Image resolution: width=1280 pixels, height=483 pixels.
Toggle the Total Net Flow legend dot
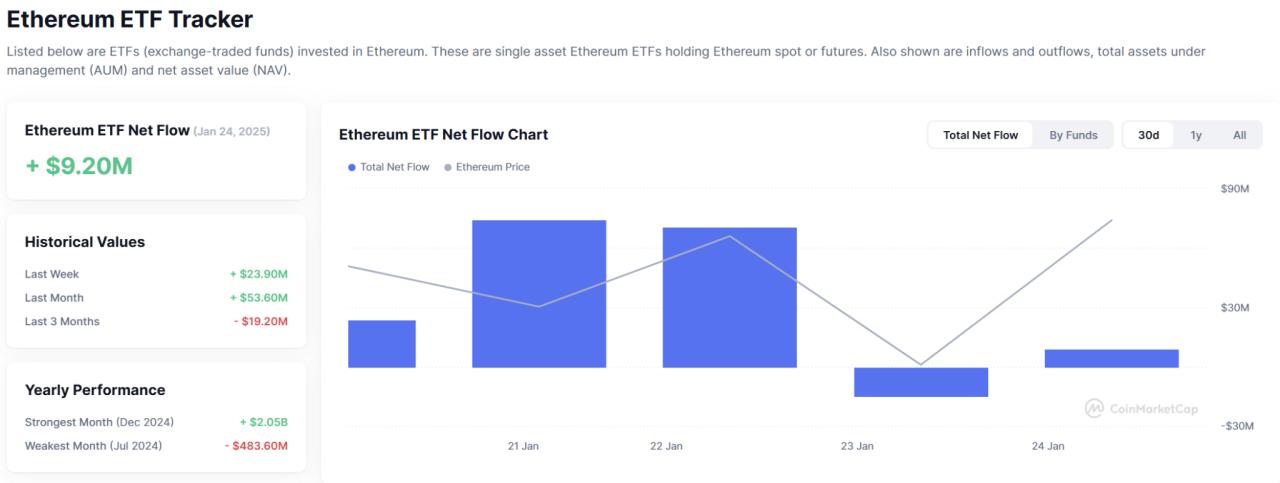point(352,167)
